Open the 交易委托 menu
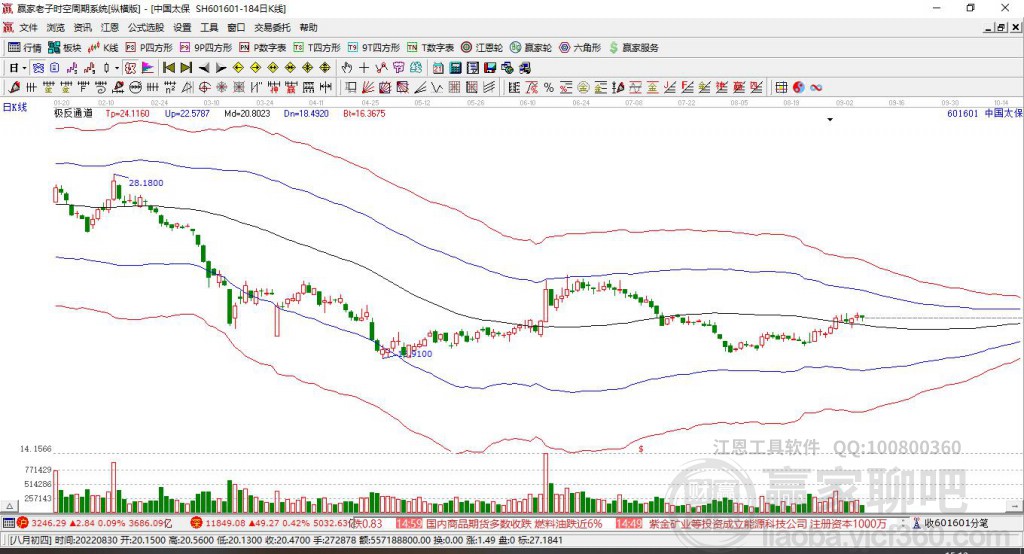This screenshot has width=1024, height=554. pyautogui.click(x=272, y=27)
